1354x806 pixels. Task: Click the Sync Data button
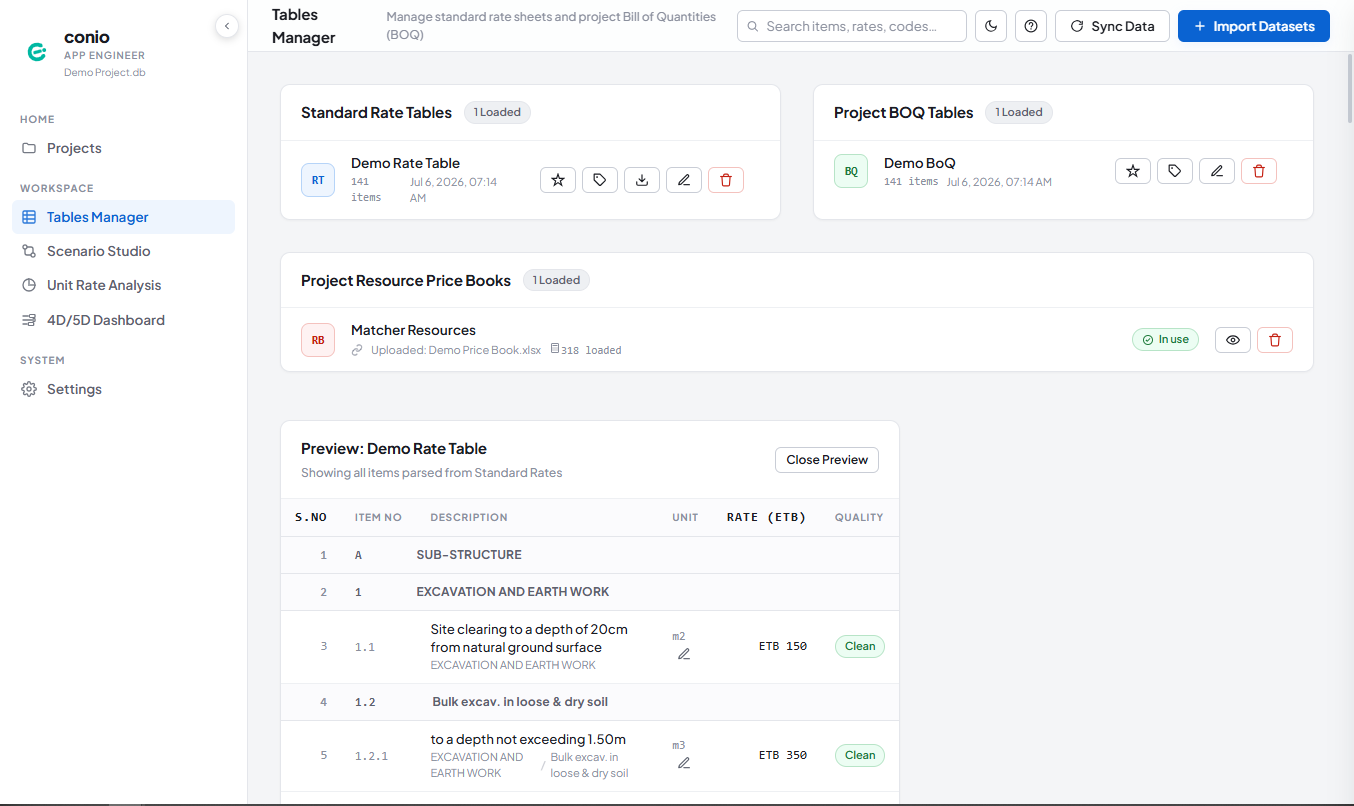[x=1113, y=26]
